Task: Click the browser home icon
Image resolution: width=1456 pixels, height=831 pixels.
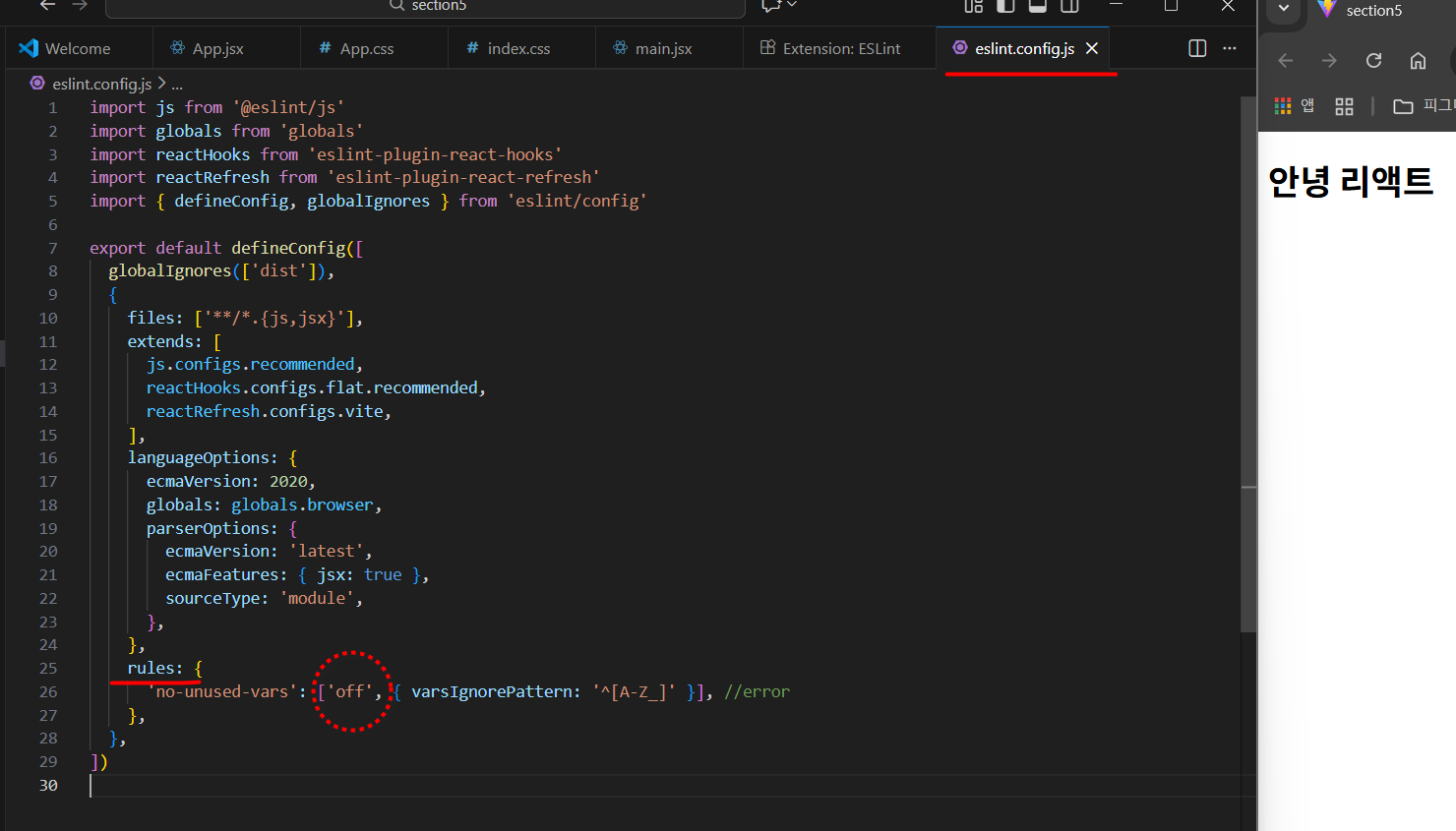Action: pyautogui.click(x=1418, y=61)
